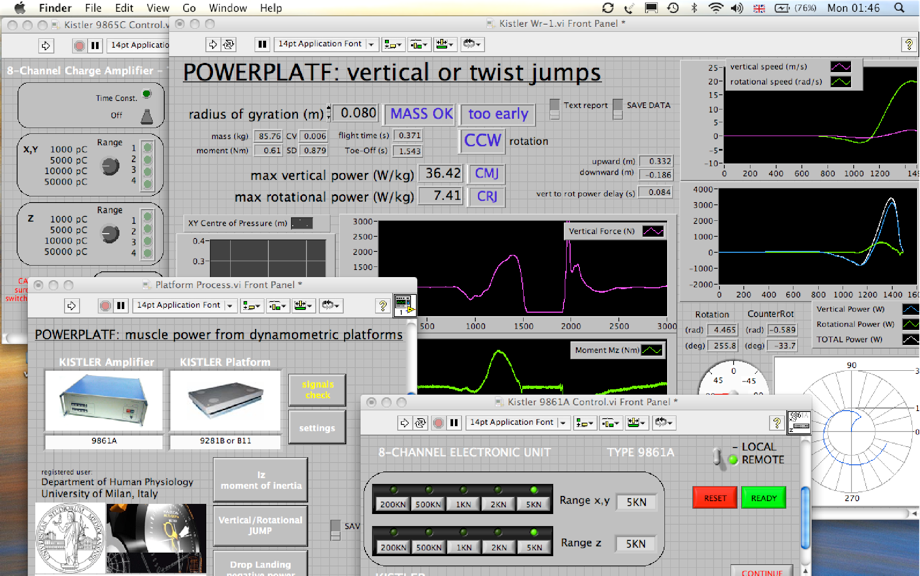920x576 pixels.
Task: Select 200KN for Range x,y
Action: click(393, 504)
